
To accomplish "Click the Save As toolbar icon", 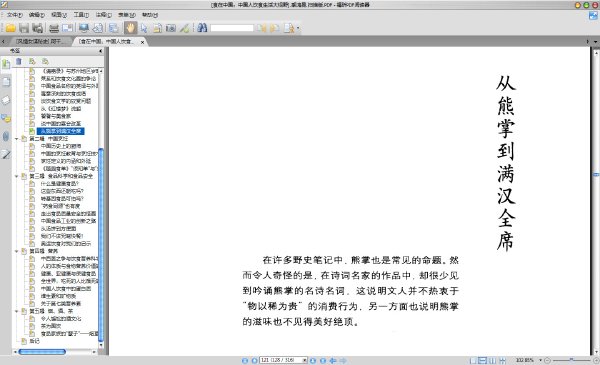I will [38, 28].
